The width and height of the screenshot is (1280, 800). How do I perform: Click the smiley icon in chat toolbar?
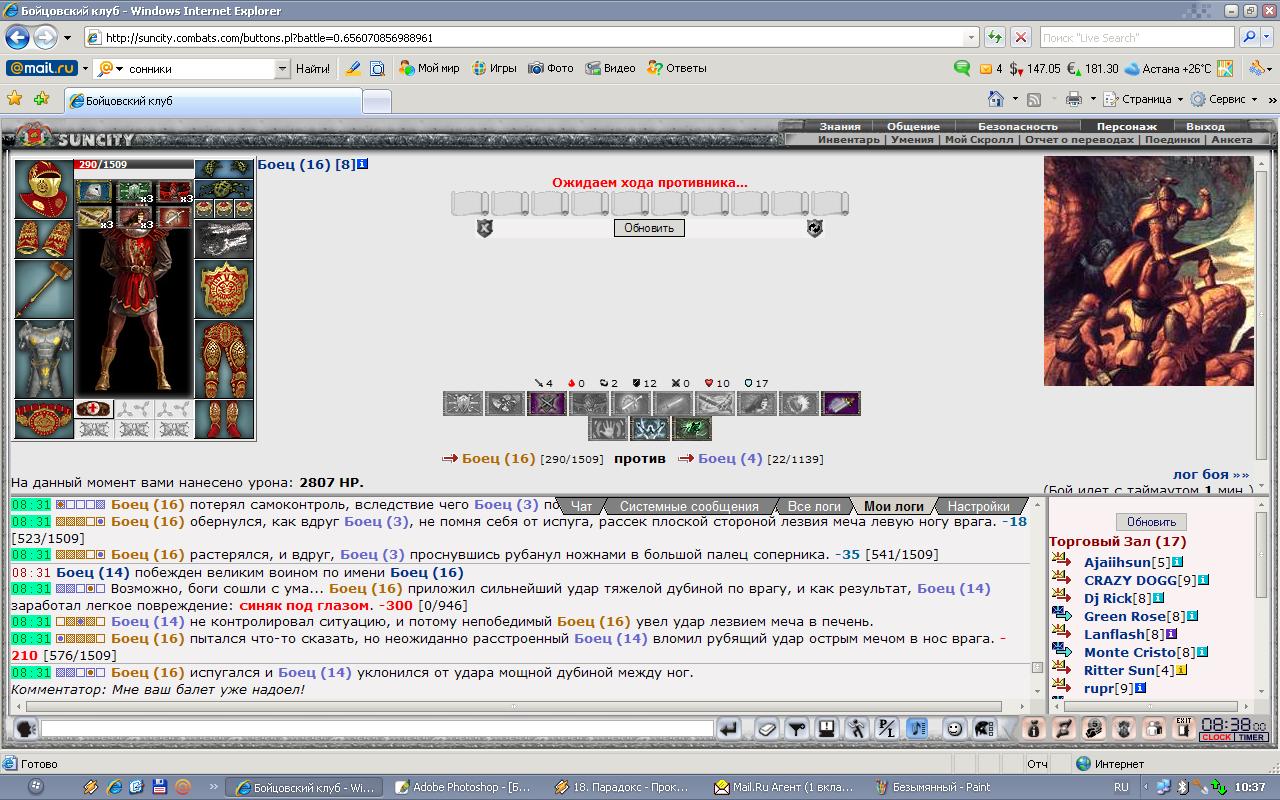click(954, 729)
